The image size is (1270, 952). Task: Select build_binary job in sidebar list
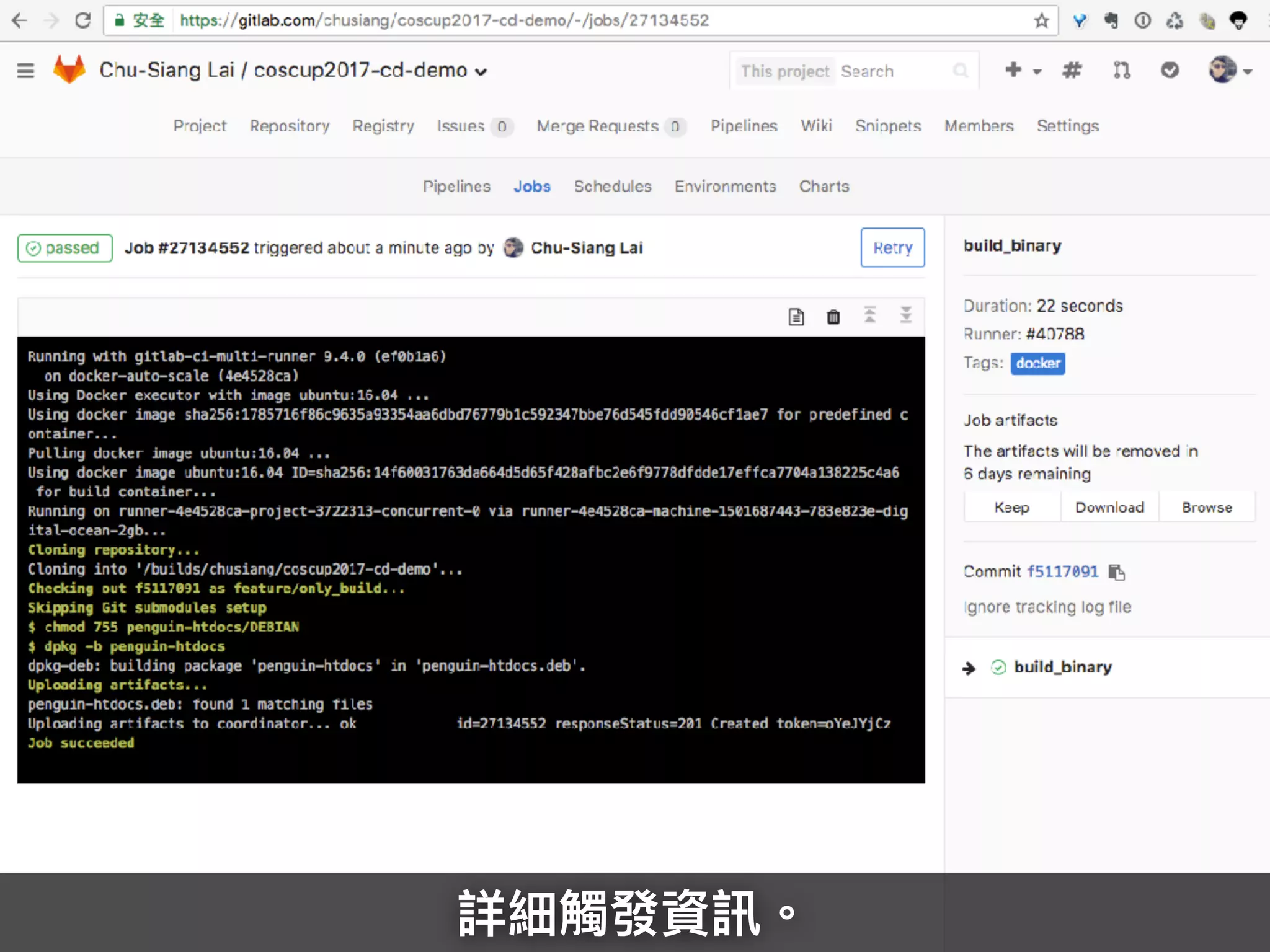(x=1062, y=667)
